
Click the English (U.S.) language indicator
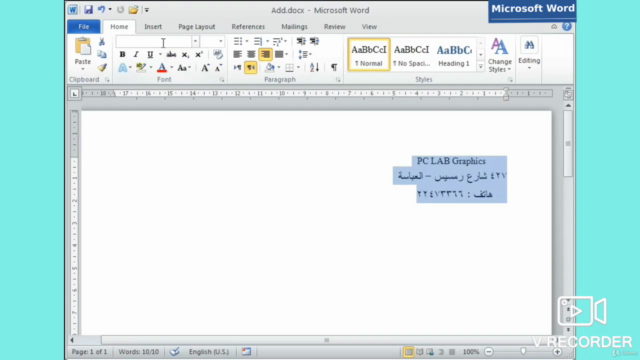(x=209, y=351)
